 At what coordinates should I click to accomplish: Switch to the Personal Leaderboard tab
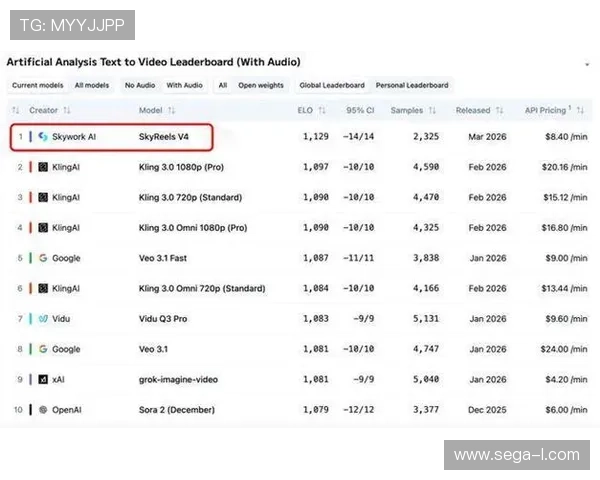(412, 86)
